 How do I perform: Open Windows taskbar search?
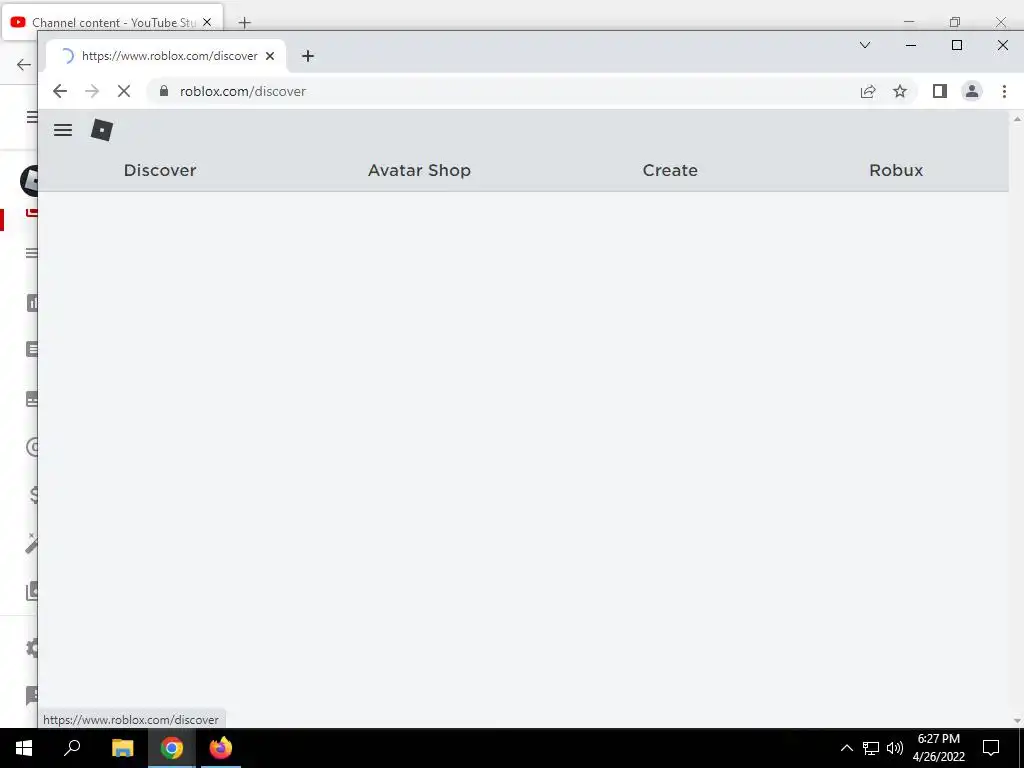coord(72,748)
